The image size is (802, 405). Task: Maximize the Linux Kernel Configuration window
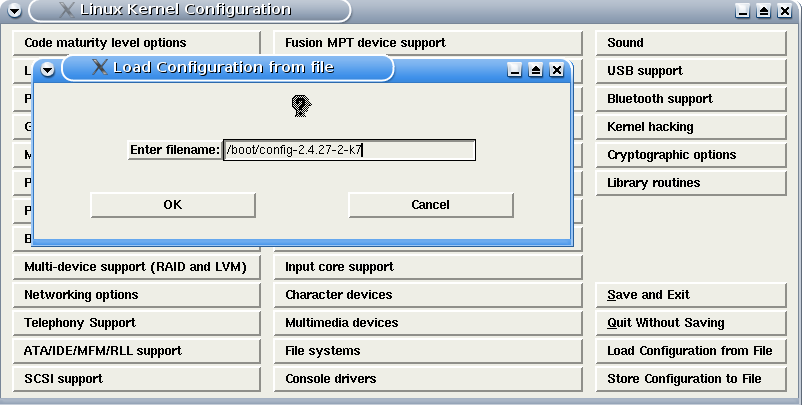[x=764, y=10]
